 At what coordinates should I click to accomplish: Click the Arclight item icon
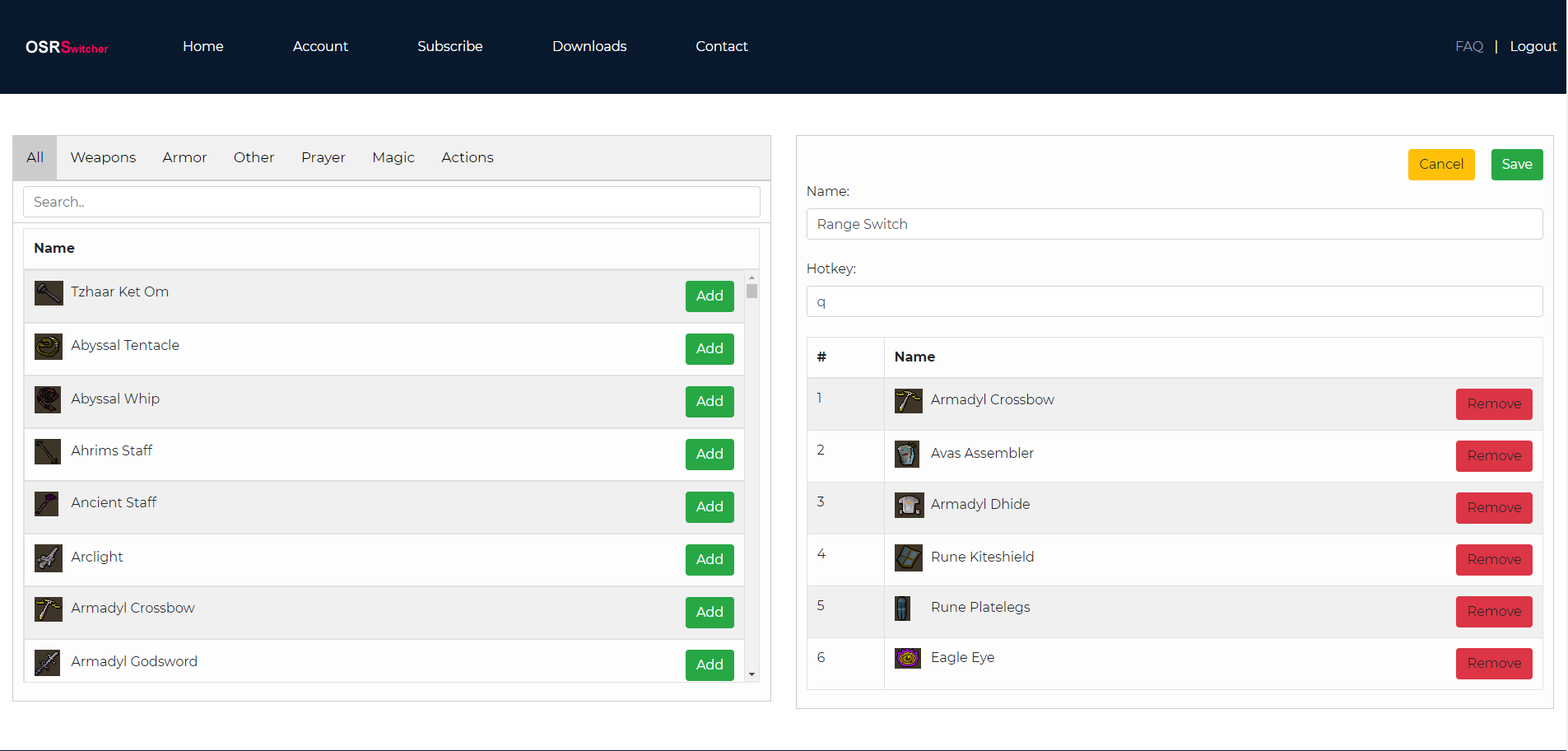(x=49, y=558)
